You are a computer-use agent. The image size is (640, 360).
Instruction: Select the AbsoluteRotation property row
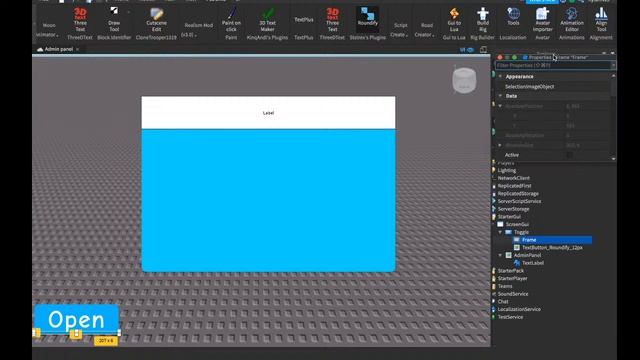tap(552, 135)
